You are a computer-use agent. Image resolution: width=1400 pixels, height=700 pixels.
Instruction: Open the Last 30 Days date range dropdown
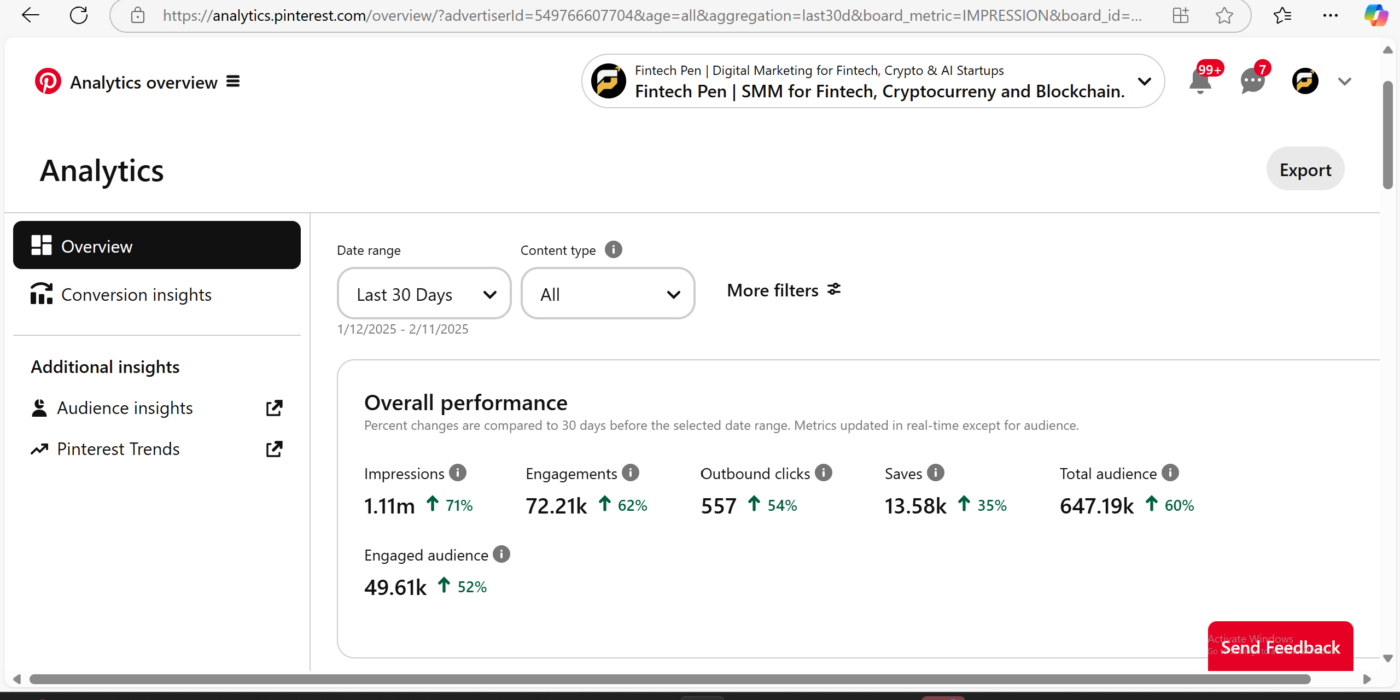[x=424, y=293]
